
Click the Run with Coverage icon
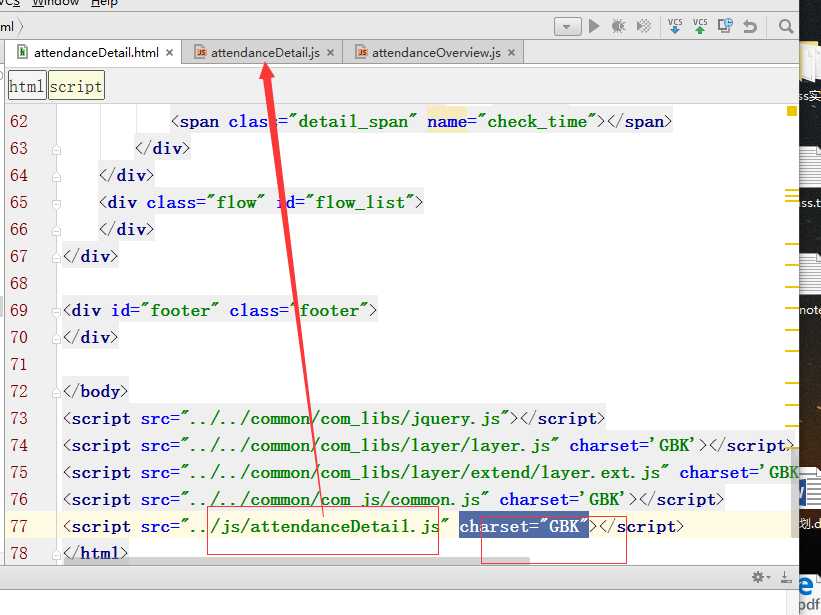click(x=644, y=26)
